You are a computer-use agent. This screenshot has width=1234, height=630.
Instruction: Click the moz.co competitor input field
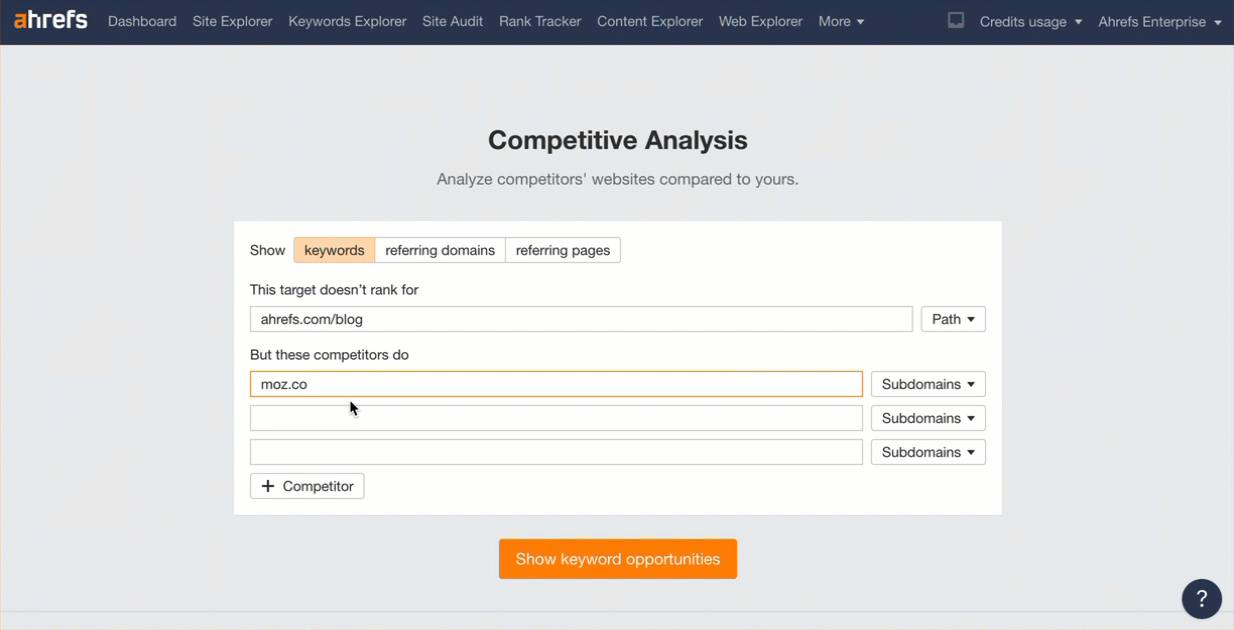click(x=555, y=383)
